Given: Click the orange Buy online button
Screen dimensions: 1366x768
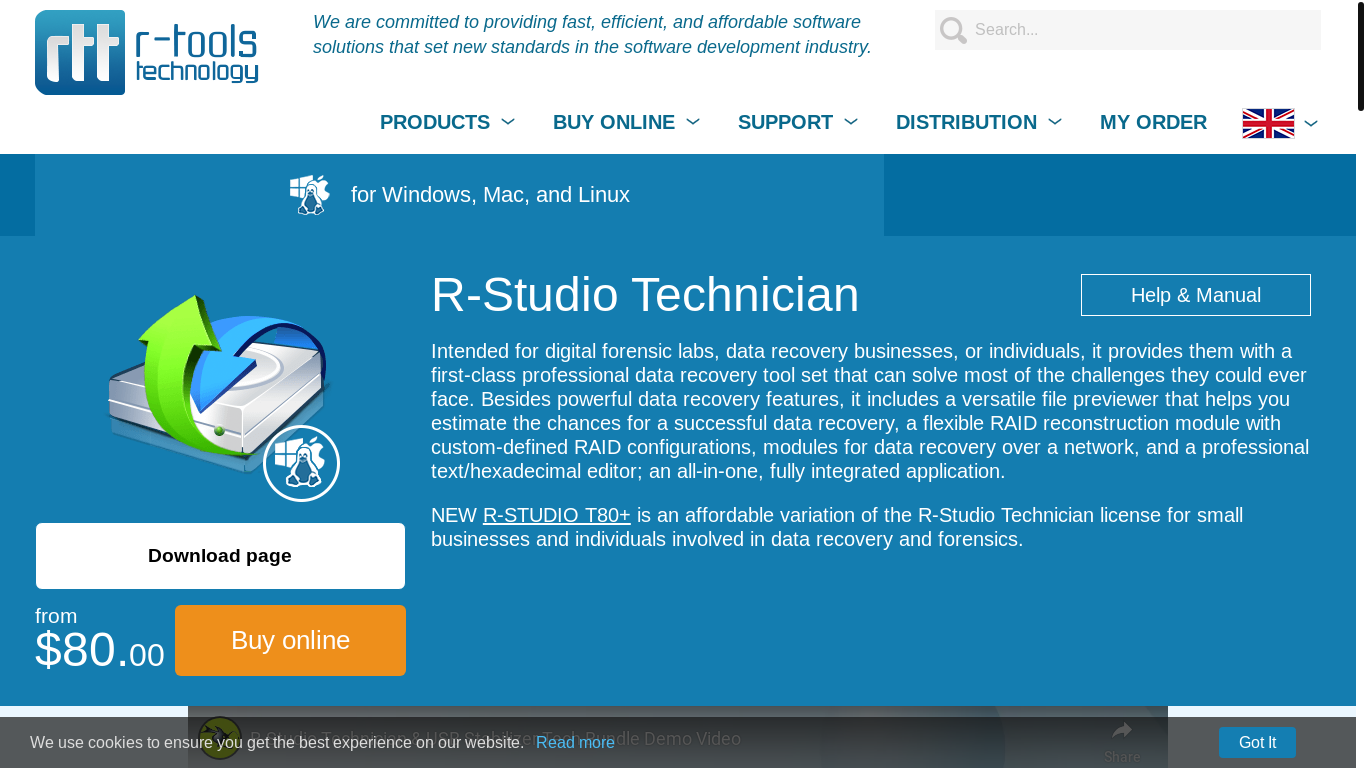Looking at the screenshot, I should coord(290,640).
